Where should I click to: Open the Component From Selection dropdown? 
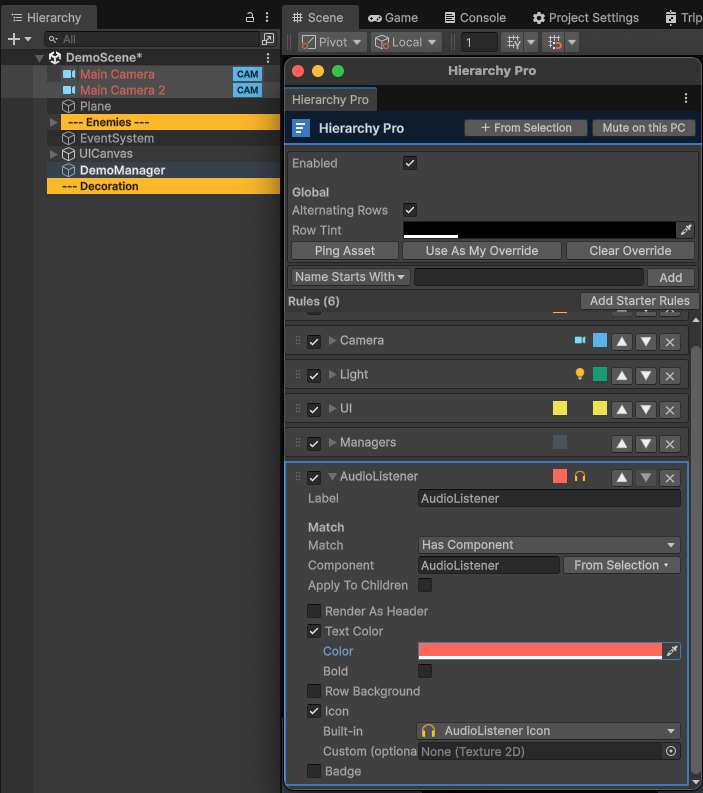pos(622,565)
